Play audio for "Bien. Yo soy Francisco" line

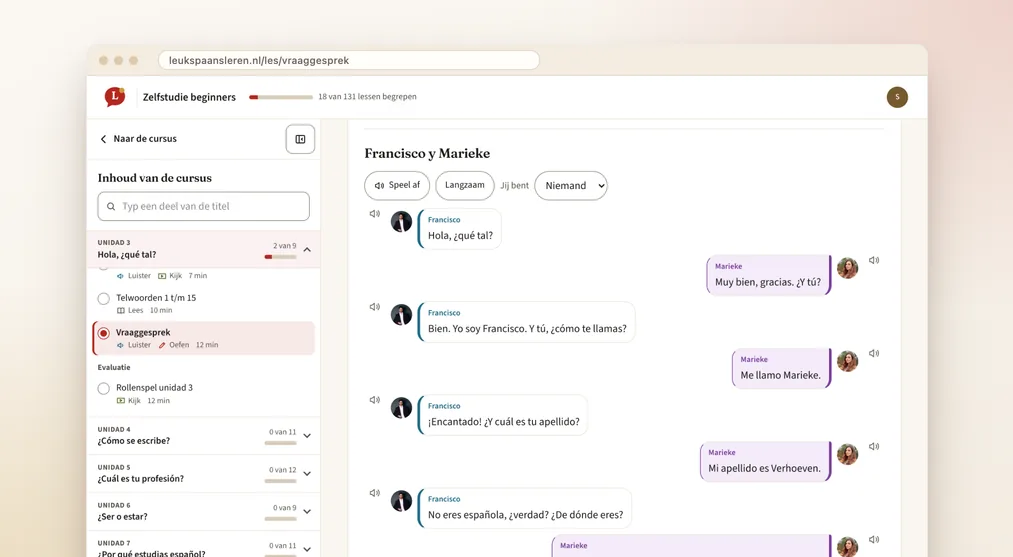375,307
